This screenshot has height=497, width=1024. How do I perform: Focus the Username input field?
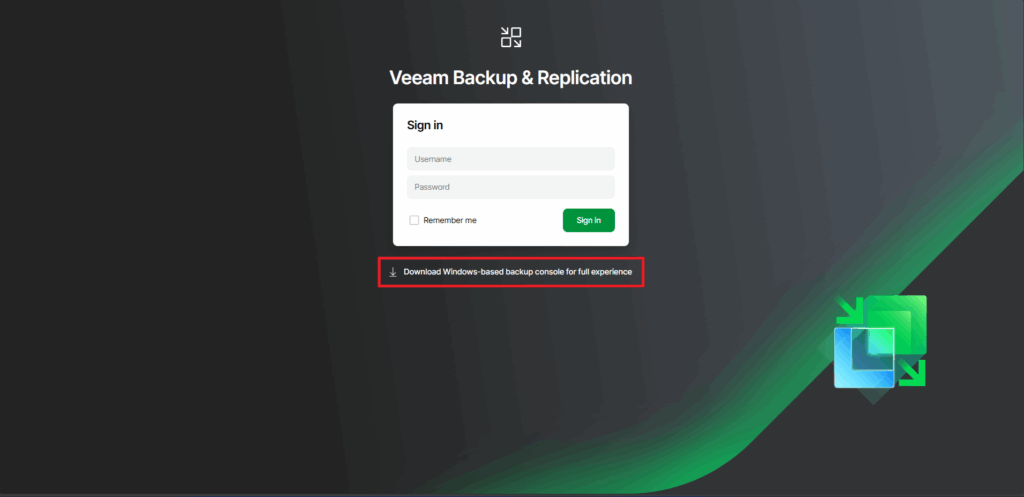(x=511, y=159)
